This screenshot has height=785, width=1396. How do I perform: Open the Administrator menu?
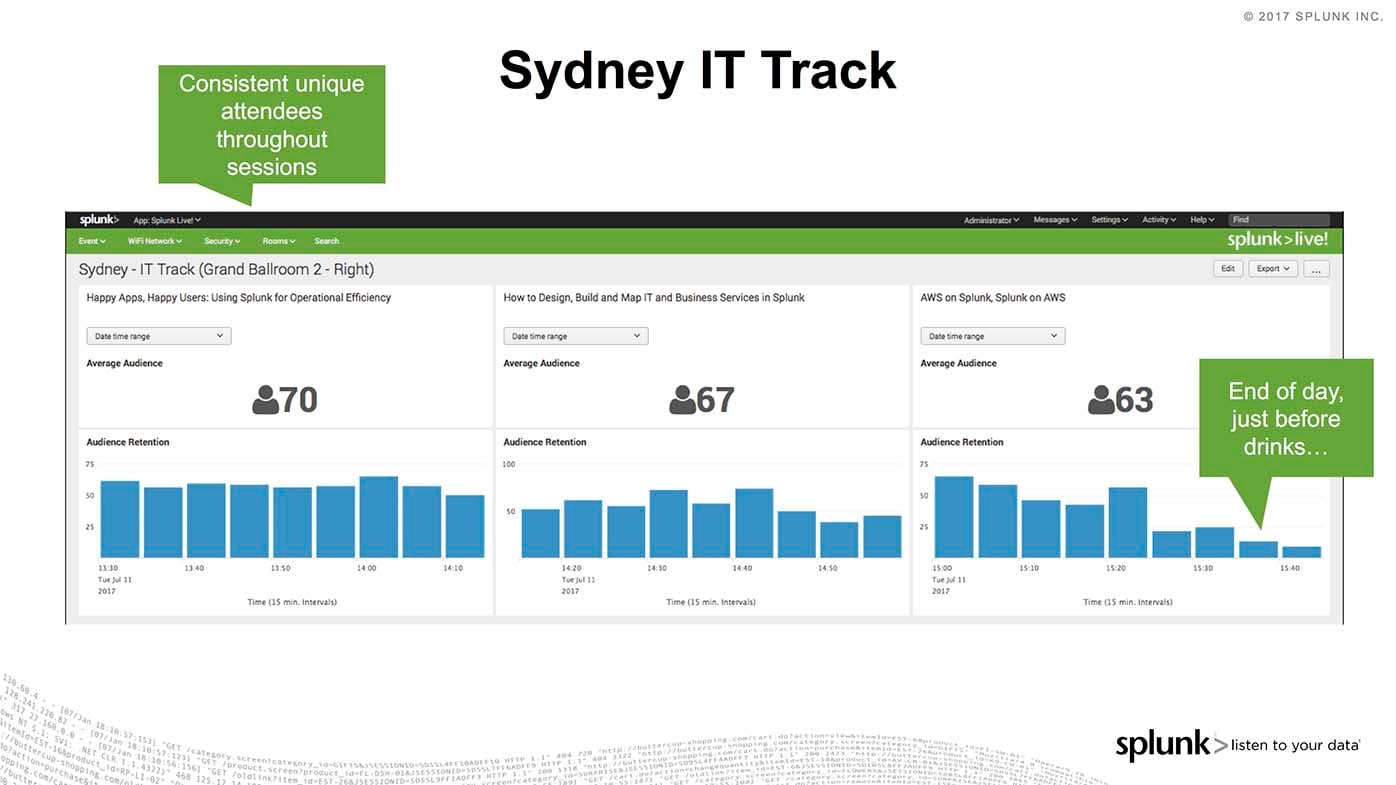[991, 220]
